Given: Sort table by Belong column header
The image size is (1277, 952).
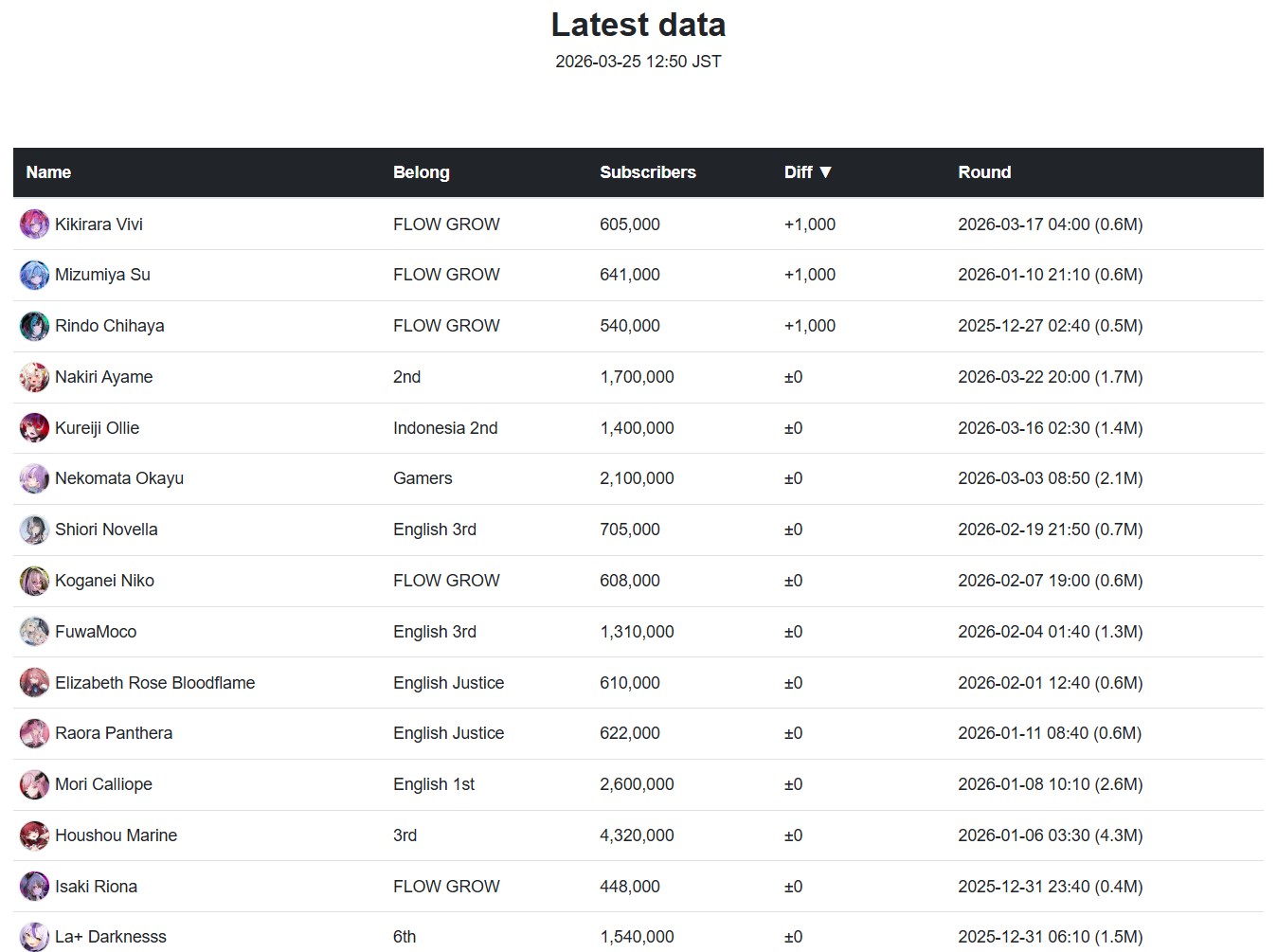Looking at the screenshot, I should [422, 172].
